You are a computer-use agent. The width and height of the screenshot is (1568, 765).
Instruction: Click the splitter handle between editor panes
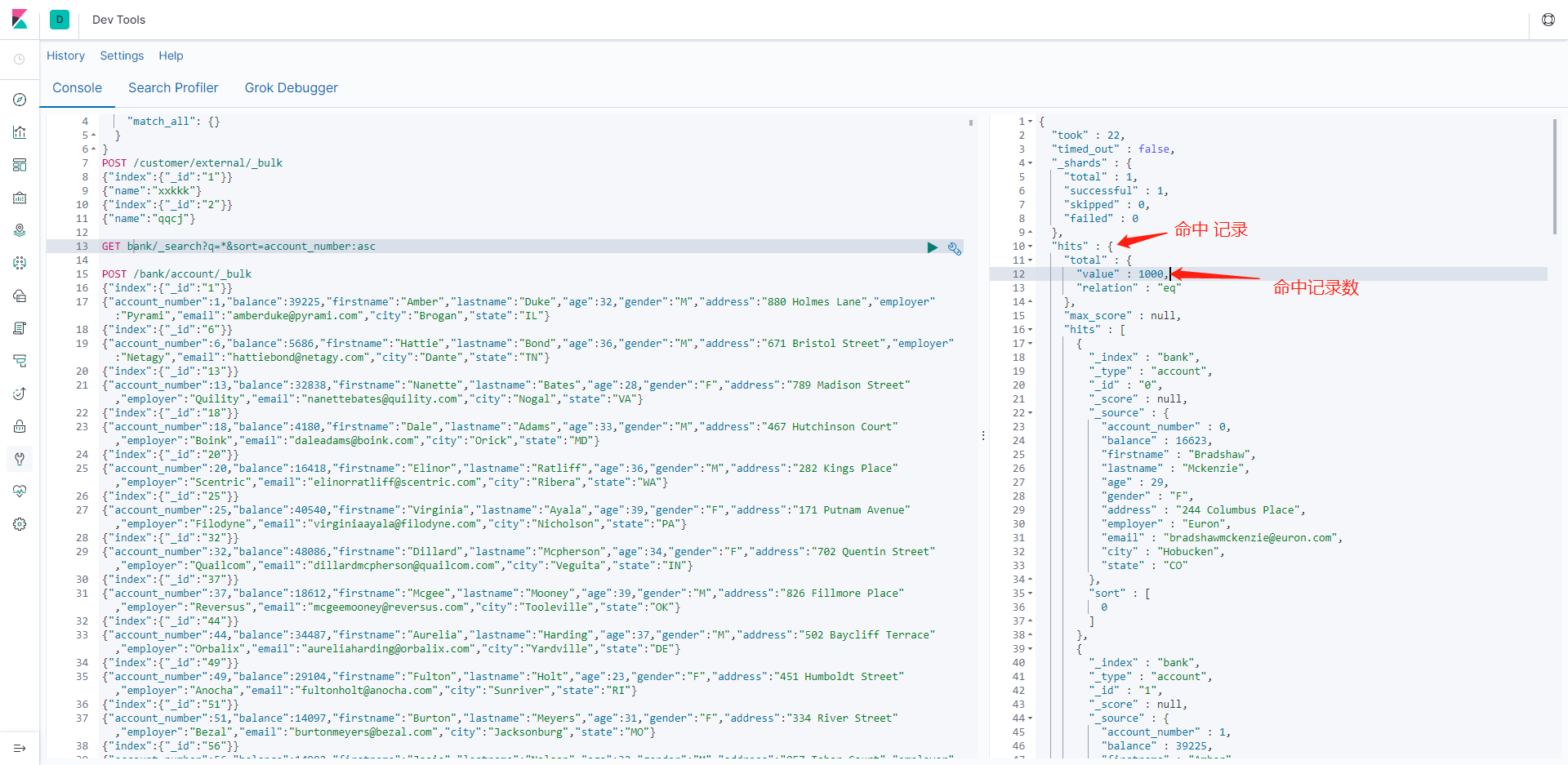point(983,436)
